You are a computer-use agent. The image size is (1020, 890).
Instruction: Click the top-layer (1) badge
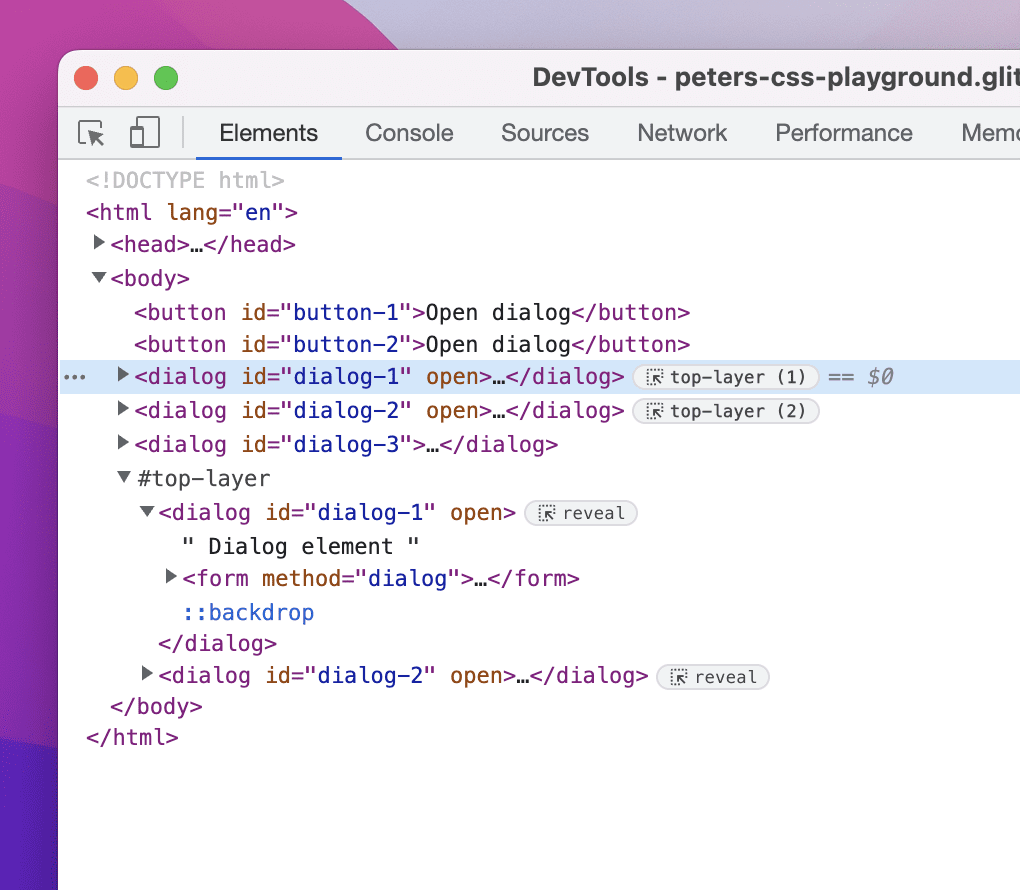pos(726,377)
